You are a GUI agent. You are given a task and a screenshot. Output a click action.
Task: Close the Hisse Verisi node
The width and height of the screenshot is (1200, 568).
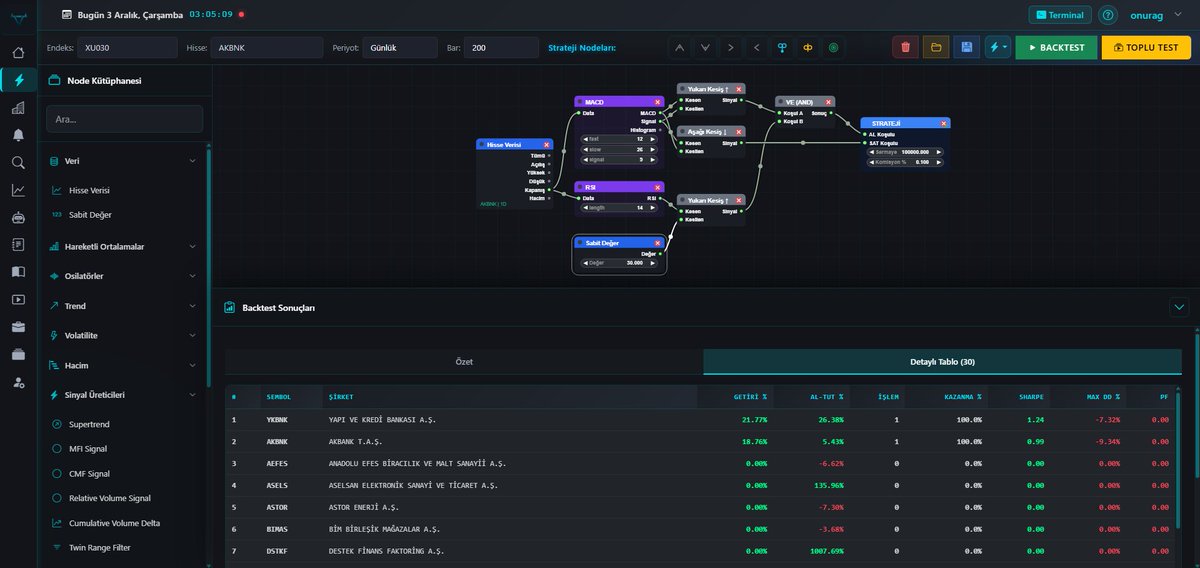[546, 145]
